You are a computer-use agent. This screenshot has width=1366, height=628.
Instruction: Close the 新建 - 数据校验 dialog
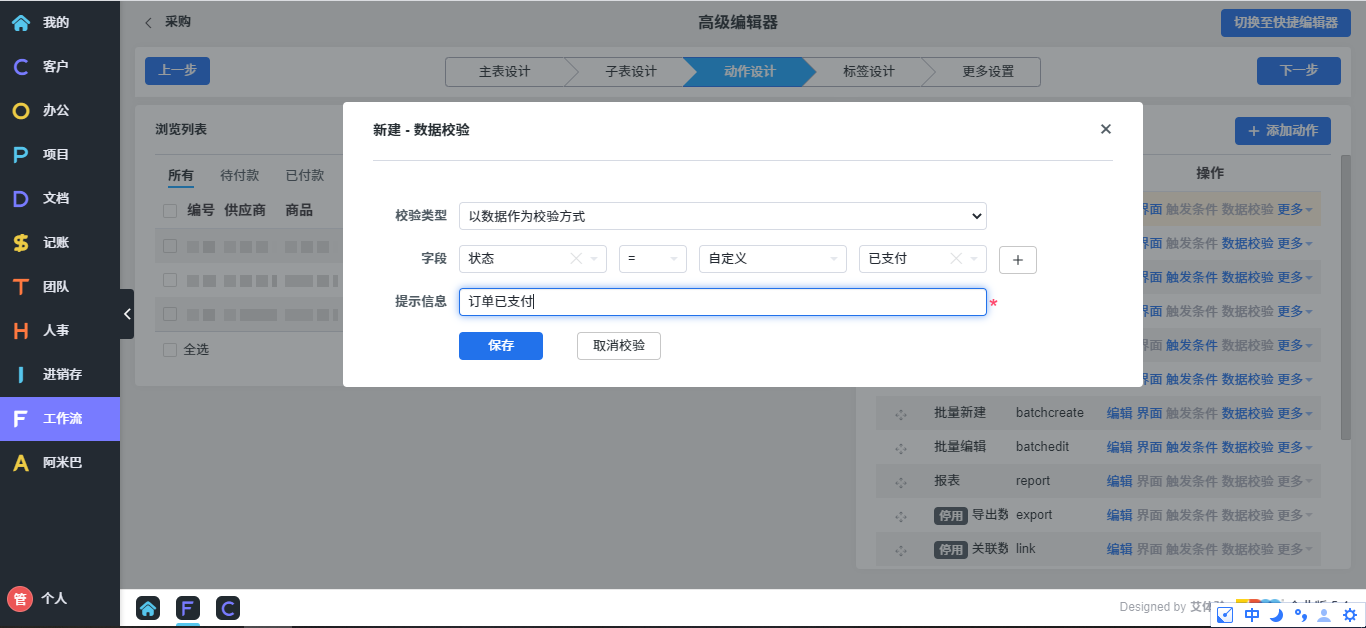1105,129
